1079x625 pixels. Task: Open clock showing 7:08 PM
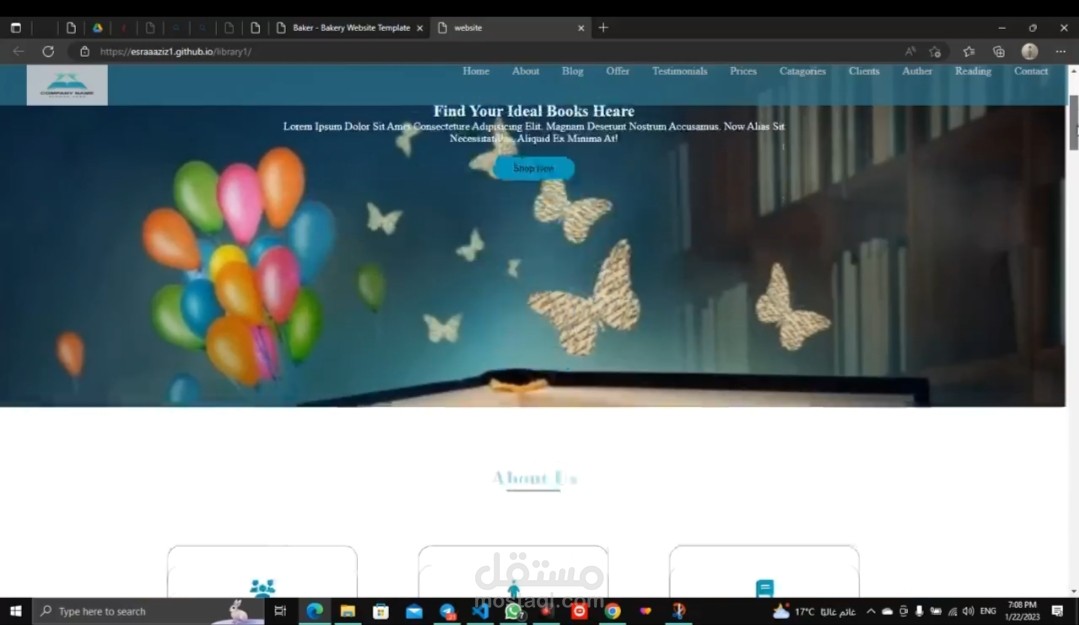1022,611
